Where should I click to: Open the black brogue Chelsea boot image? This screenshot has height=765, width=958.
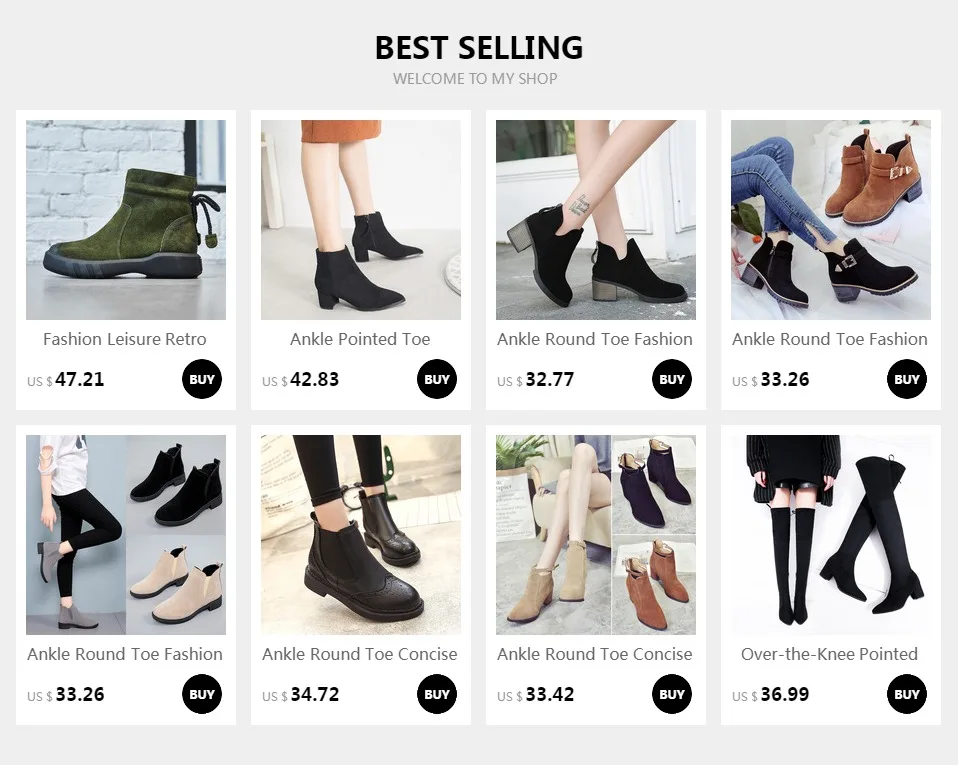(x=361, y=535)
